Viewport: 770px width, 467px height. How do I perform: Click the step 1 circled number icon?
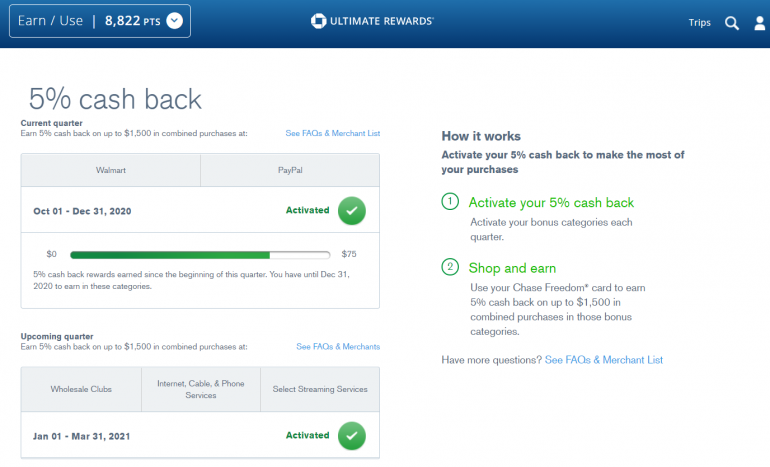coord(450,202)
